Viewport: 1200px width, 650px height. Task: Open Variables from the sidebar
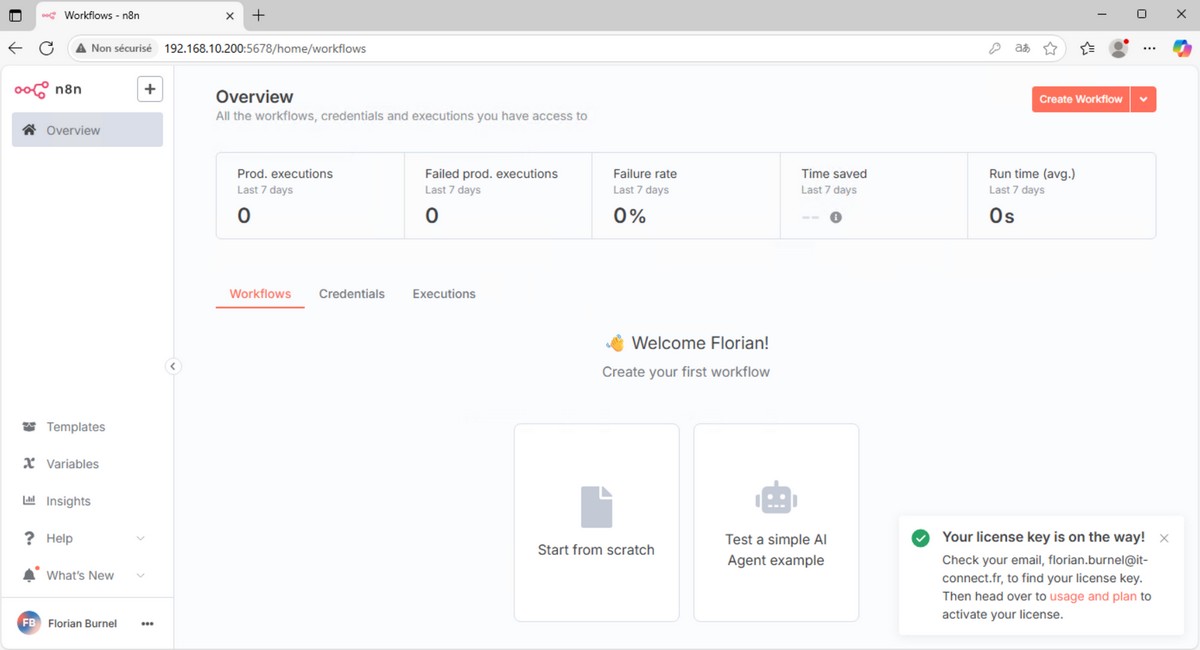[x=71, y=464]
